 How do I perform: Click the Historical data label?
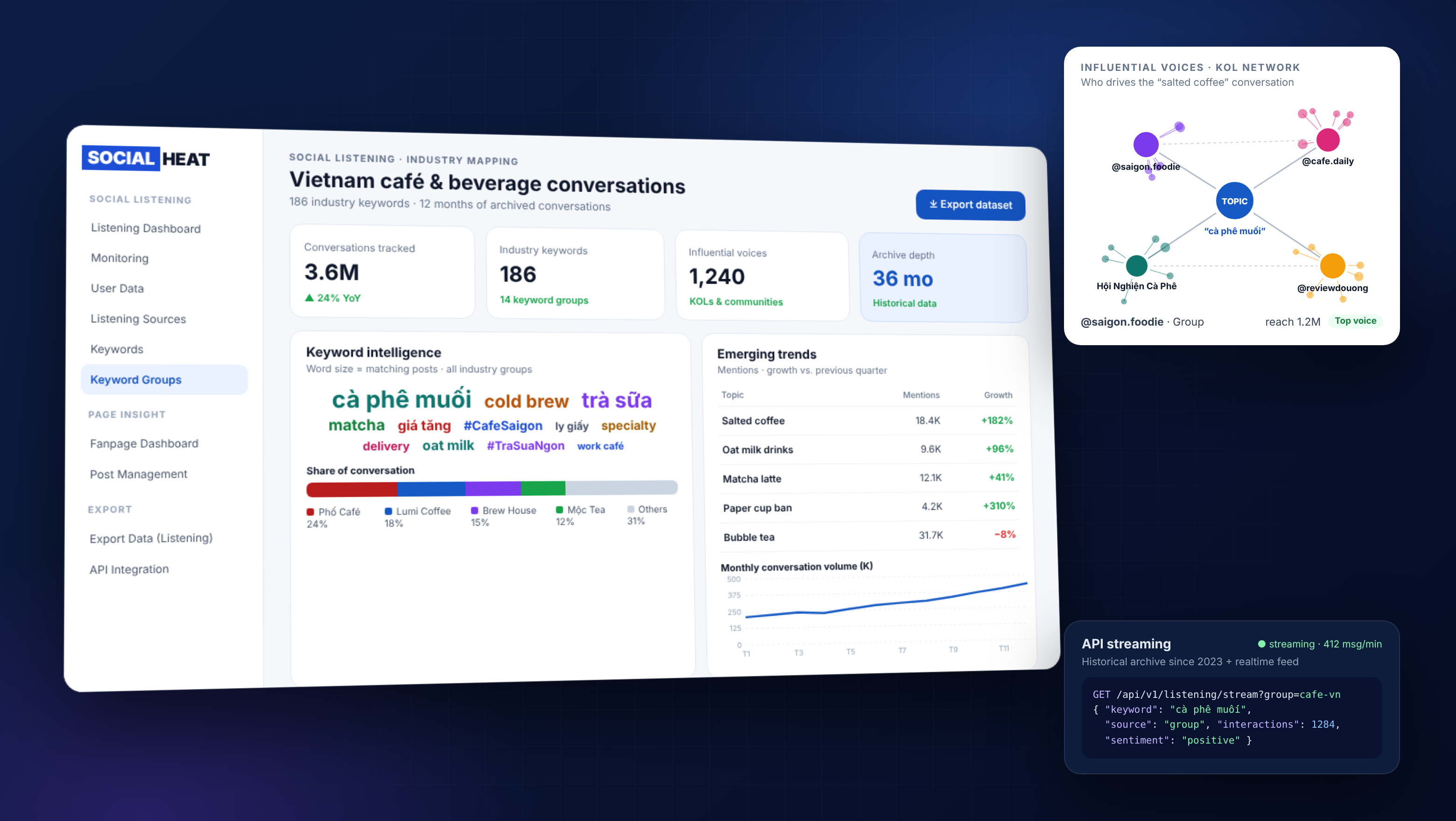(904, 303)
